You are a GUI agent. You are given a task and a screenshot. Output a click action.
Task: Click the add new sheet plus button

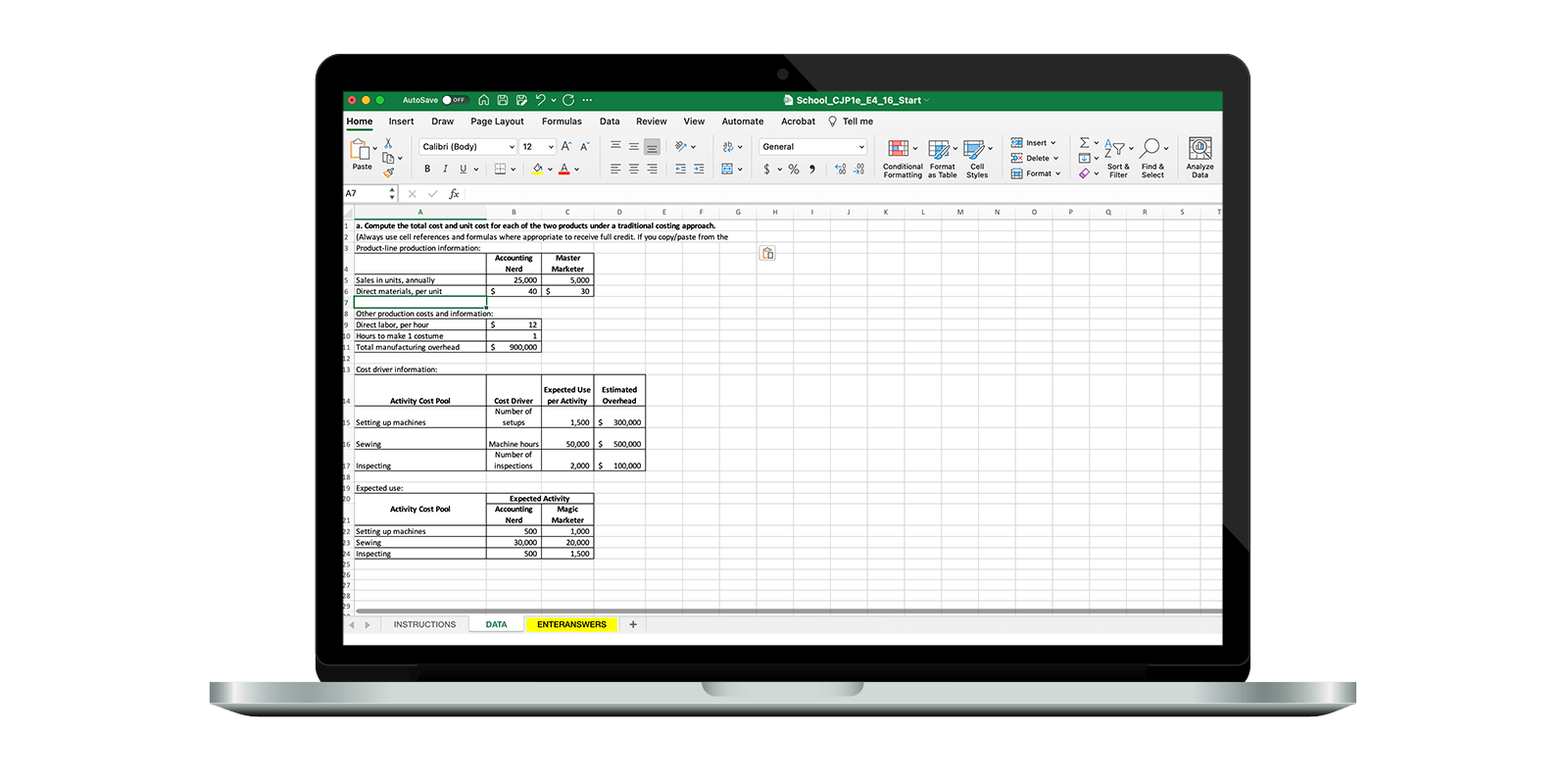click(633, 624)
